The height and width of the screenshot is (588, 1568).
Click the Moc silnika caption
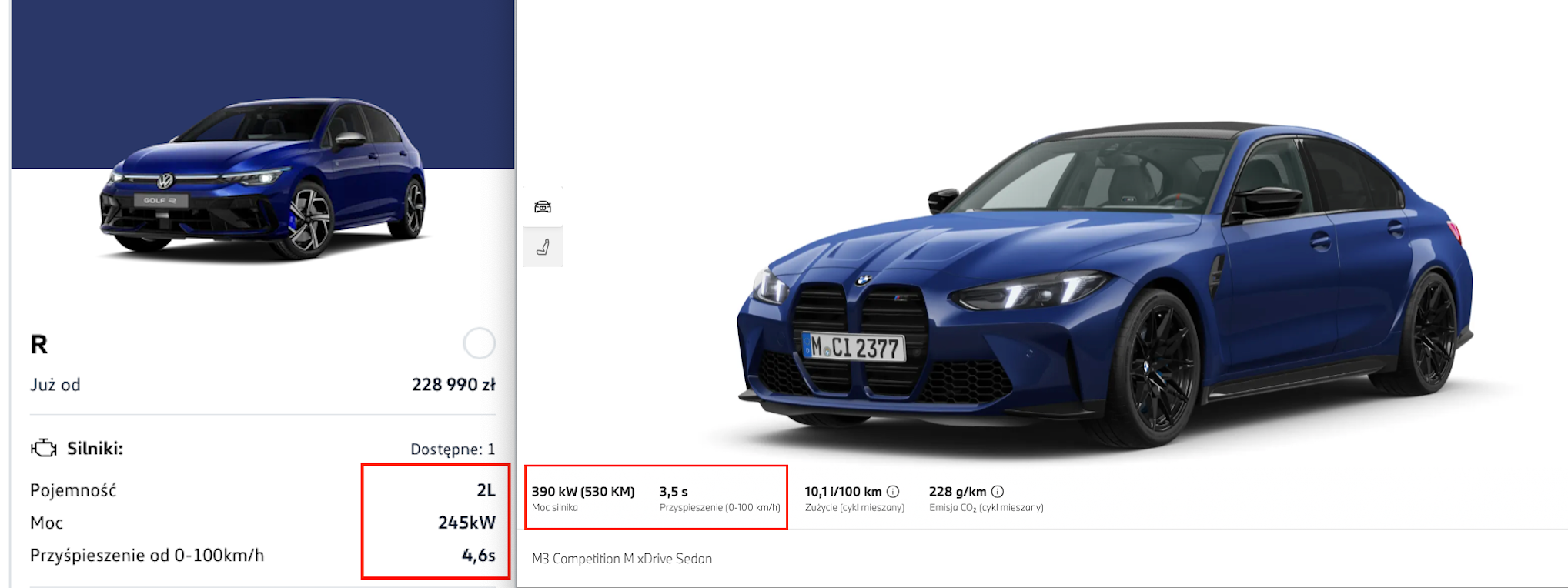tap(555, 507)
